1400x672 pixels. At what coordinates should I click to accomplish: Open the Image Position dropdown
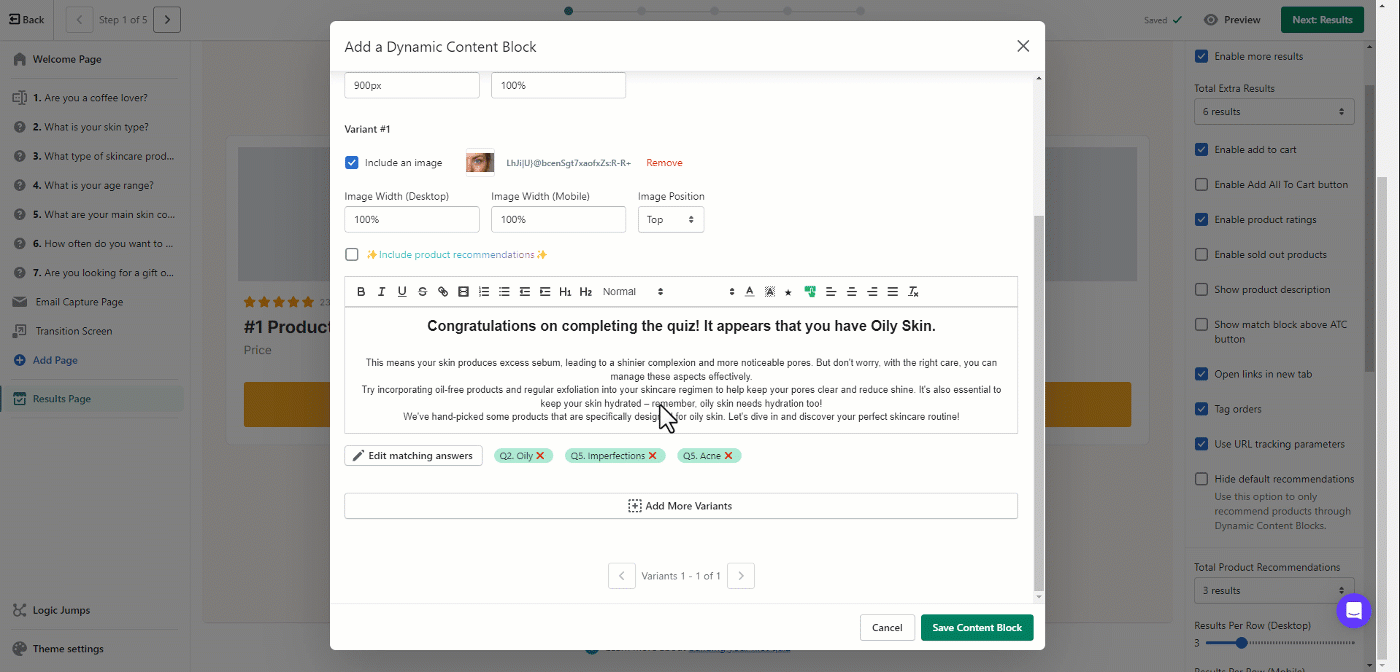671,220
